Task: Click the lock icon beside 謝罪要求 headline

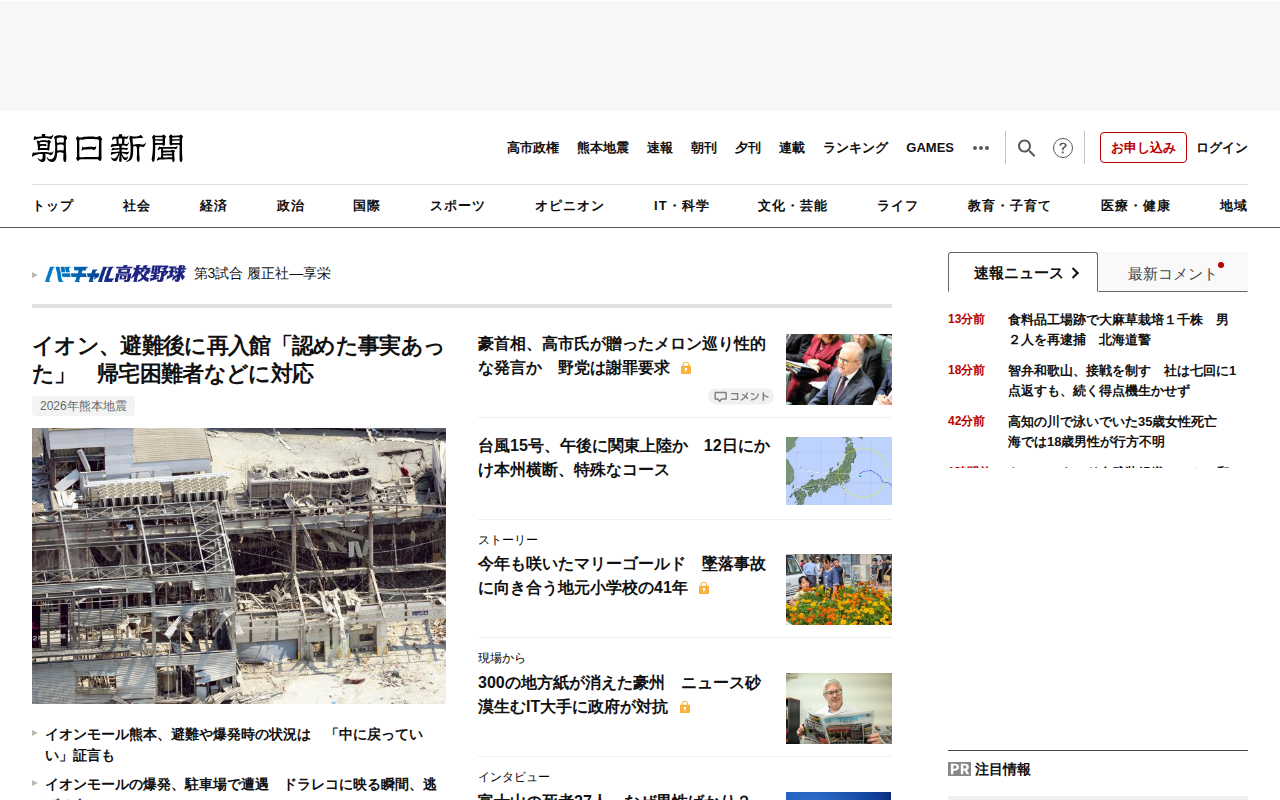Action: [686, 368]
